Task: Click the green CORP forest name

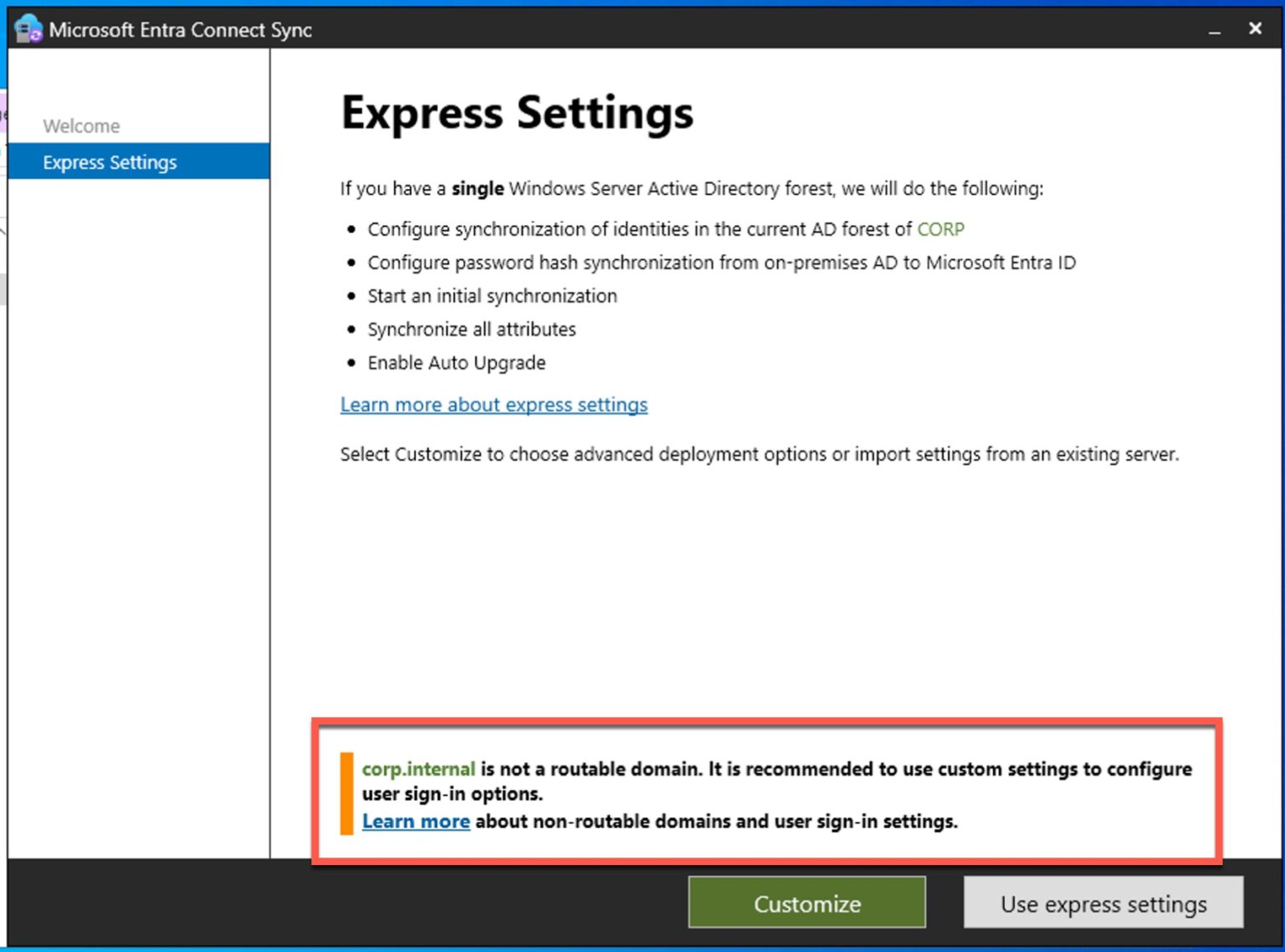Action: [941, 228]
